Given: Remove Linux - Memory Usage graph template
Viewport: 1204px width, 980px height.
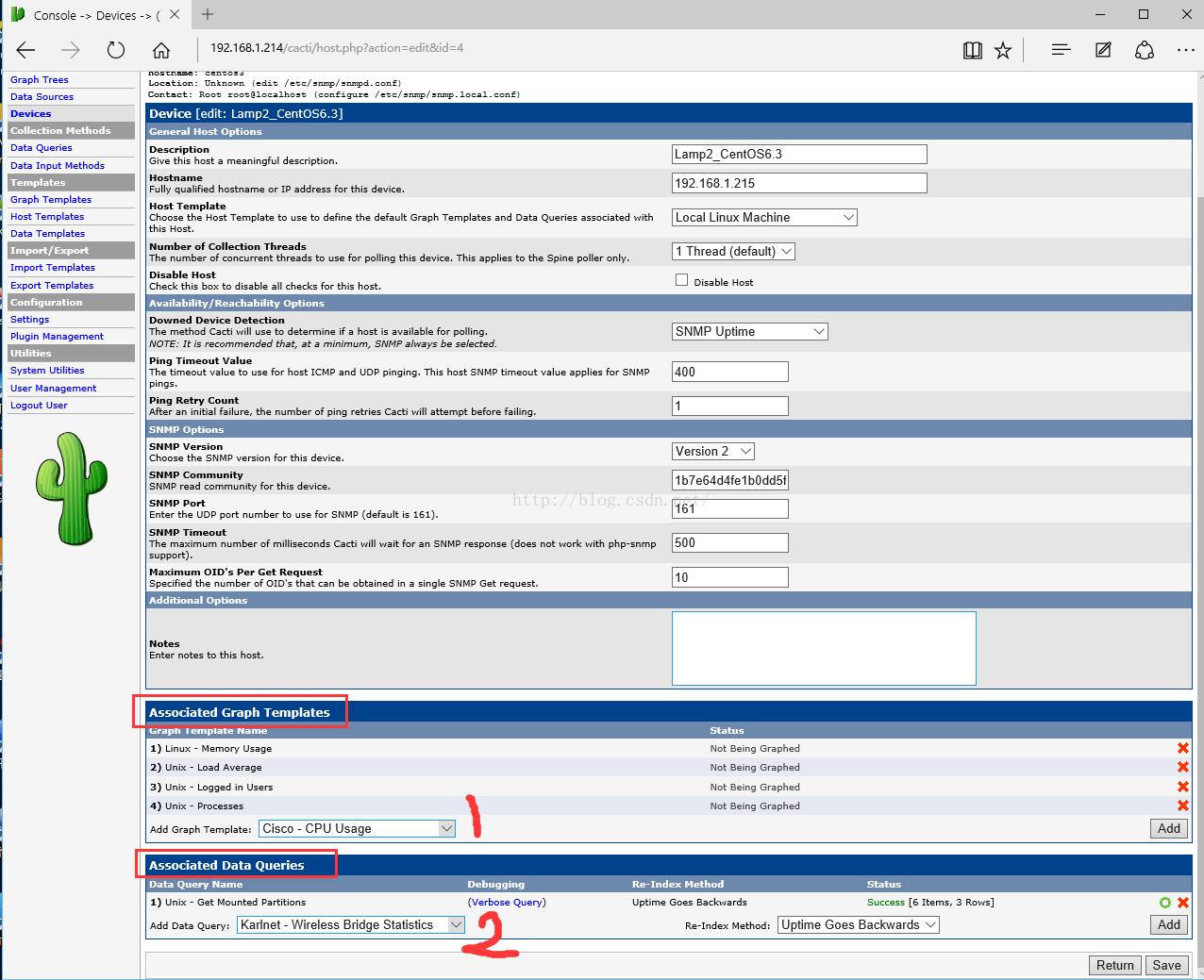Looking at the screenshot, I should [x=1182, y=748].
